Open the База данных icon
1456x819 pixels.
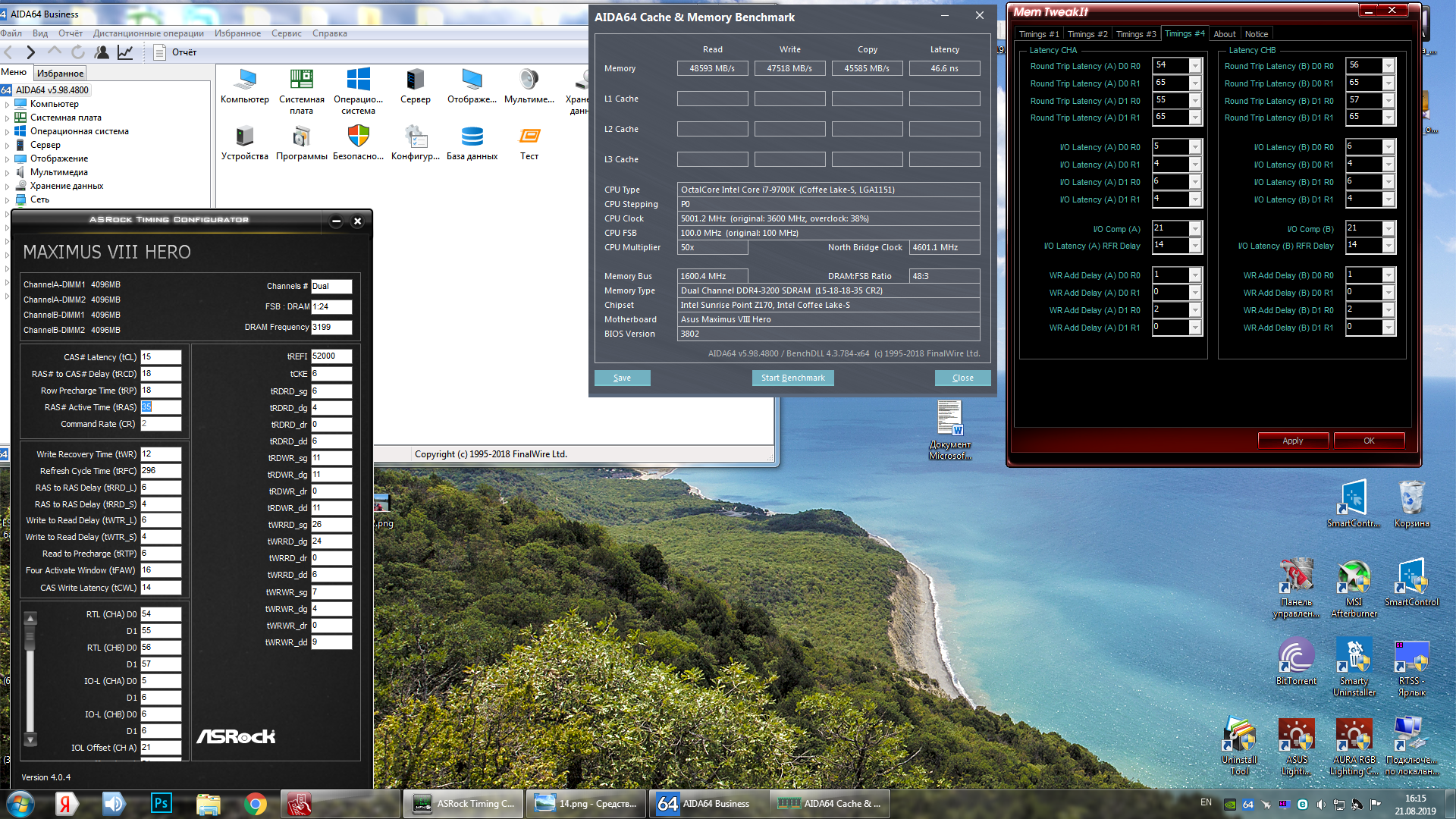pos(472,137)
